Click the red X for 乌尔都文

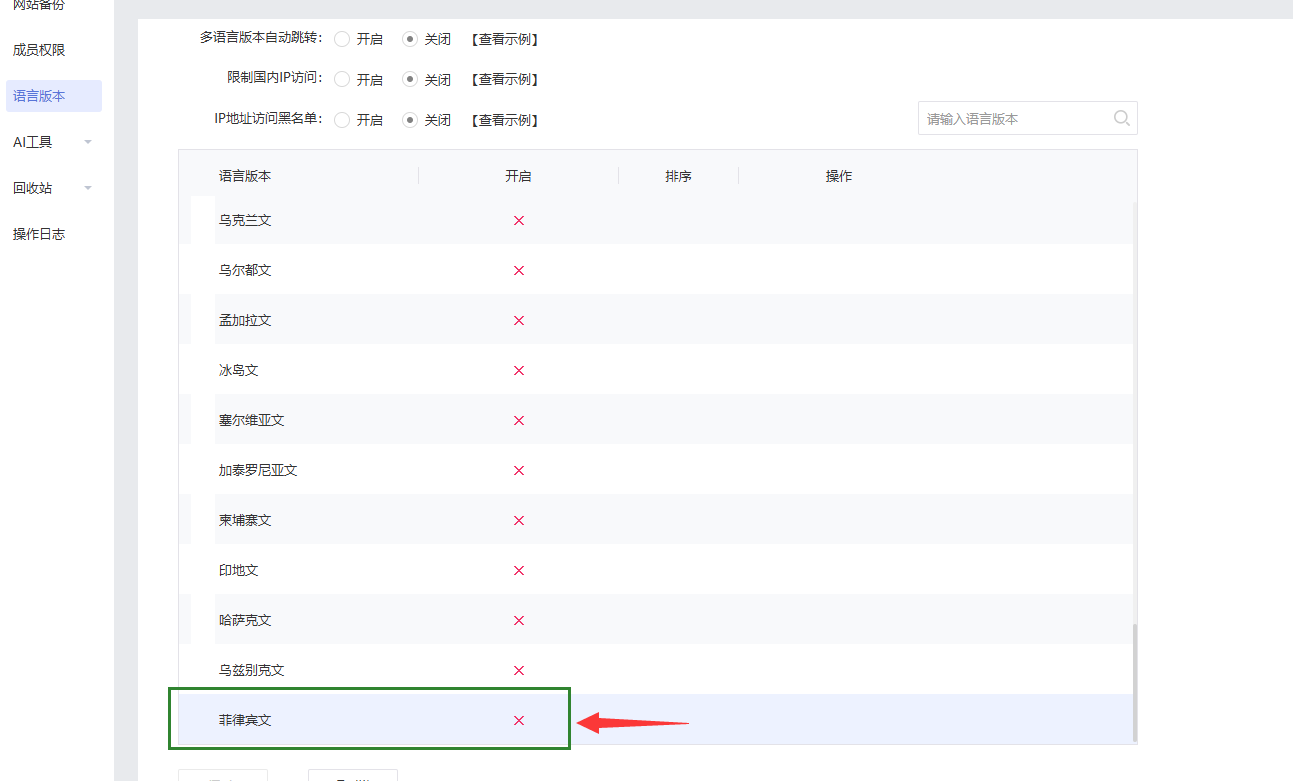(518, 270)
